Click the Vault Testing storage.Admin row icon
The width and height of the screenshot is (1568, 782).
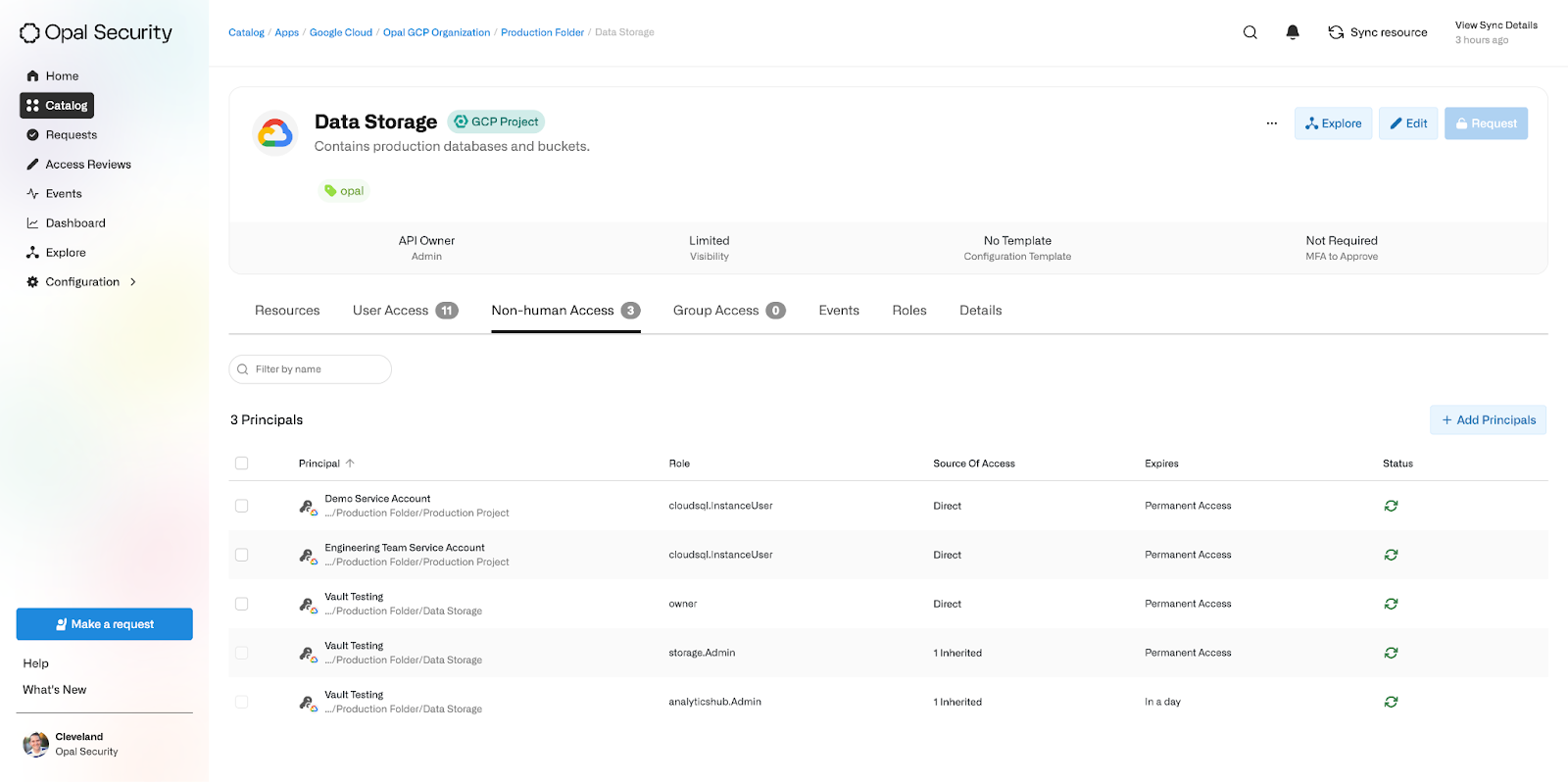pyautogui.click(x=308, y=654)
